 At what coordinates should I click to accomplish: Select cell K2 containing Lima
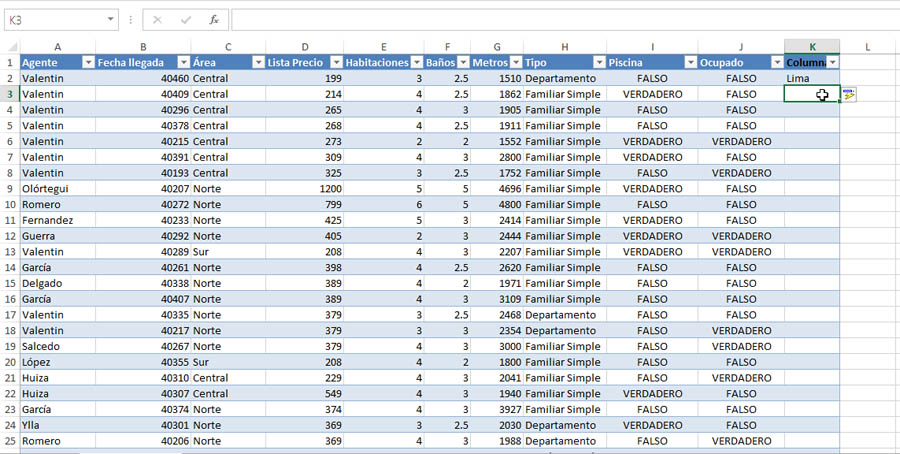(811, 78)
